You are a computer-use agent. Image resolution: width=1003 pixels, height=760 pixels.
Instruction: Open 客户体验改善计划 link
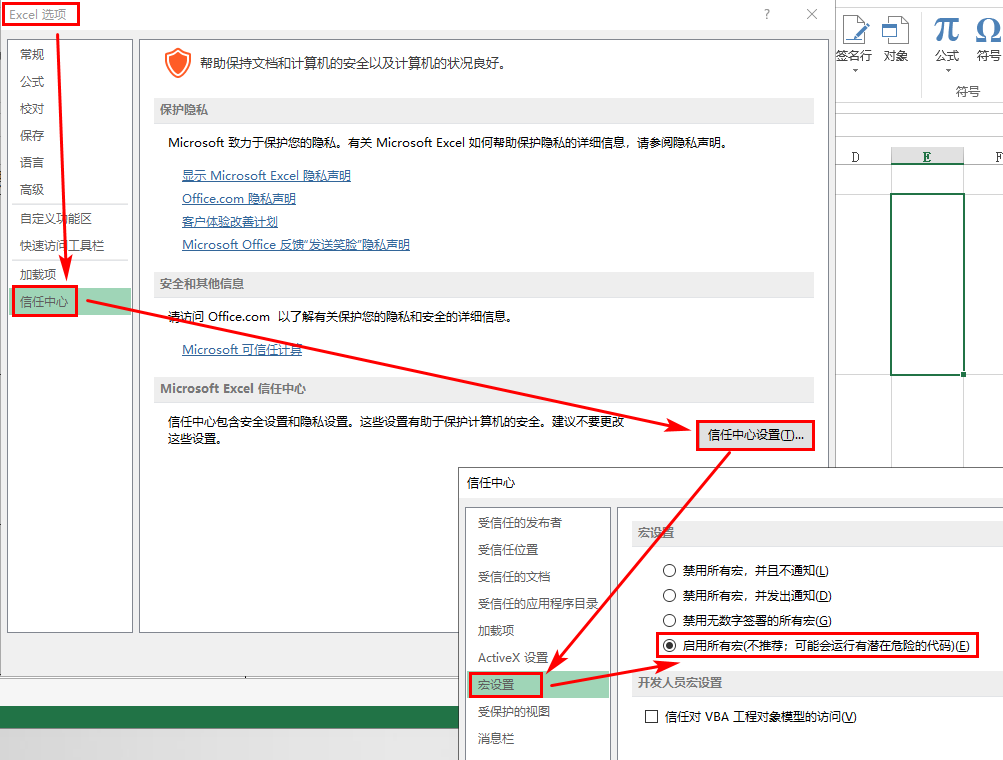230,221
